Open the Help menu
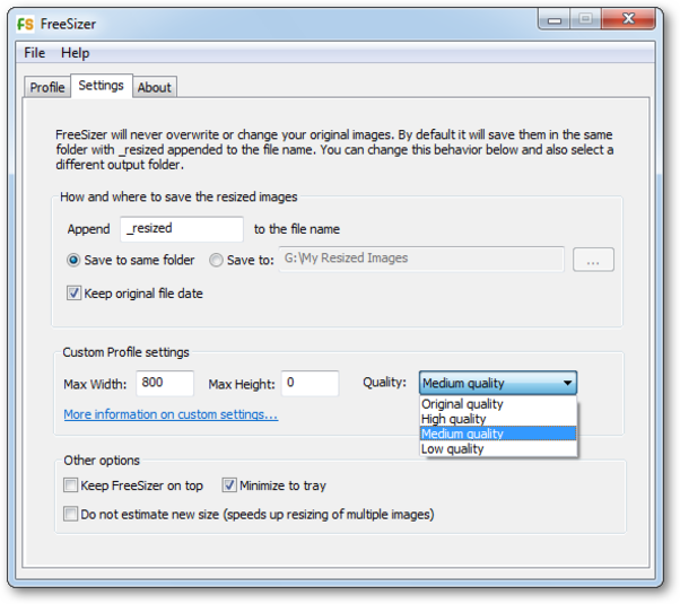The image size is (680, 604). pos(75,53)
